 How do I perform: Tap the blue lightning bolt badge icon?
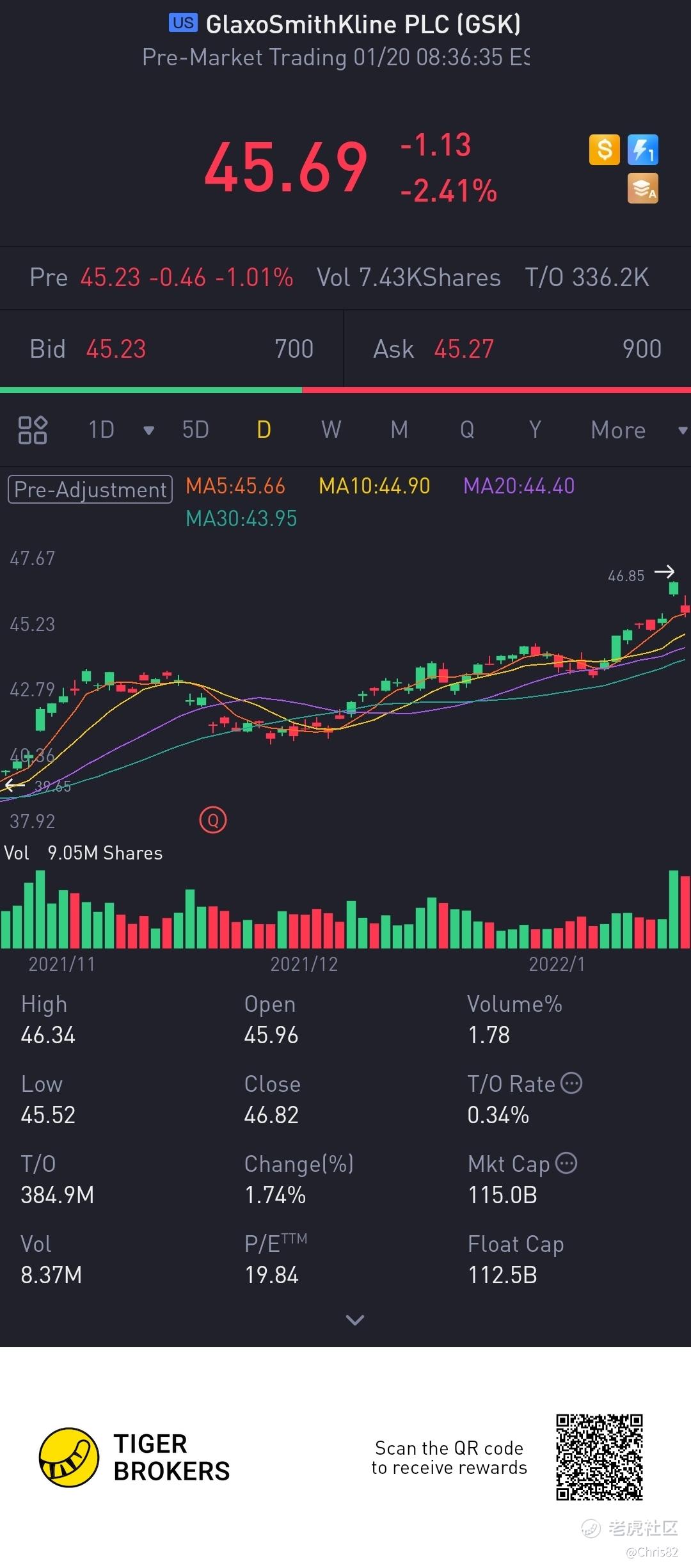(x=643, y=150)
